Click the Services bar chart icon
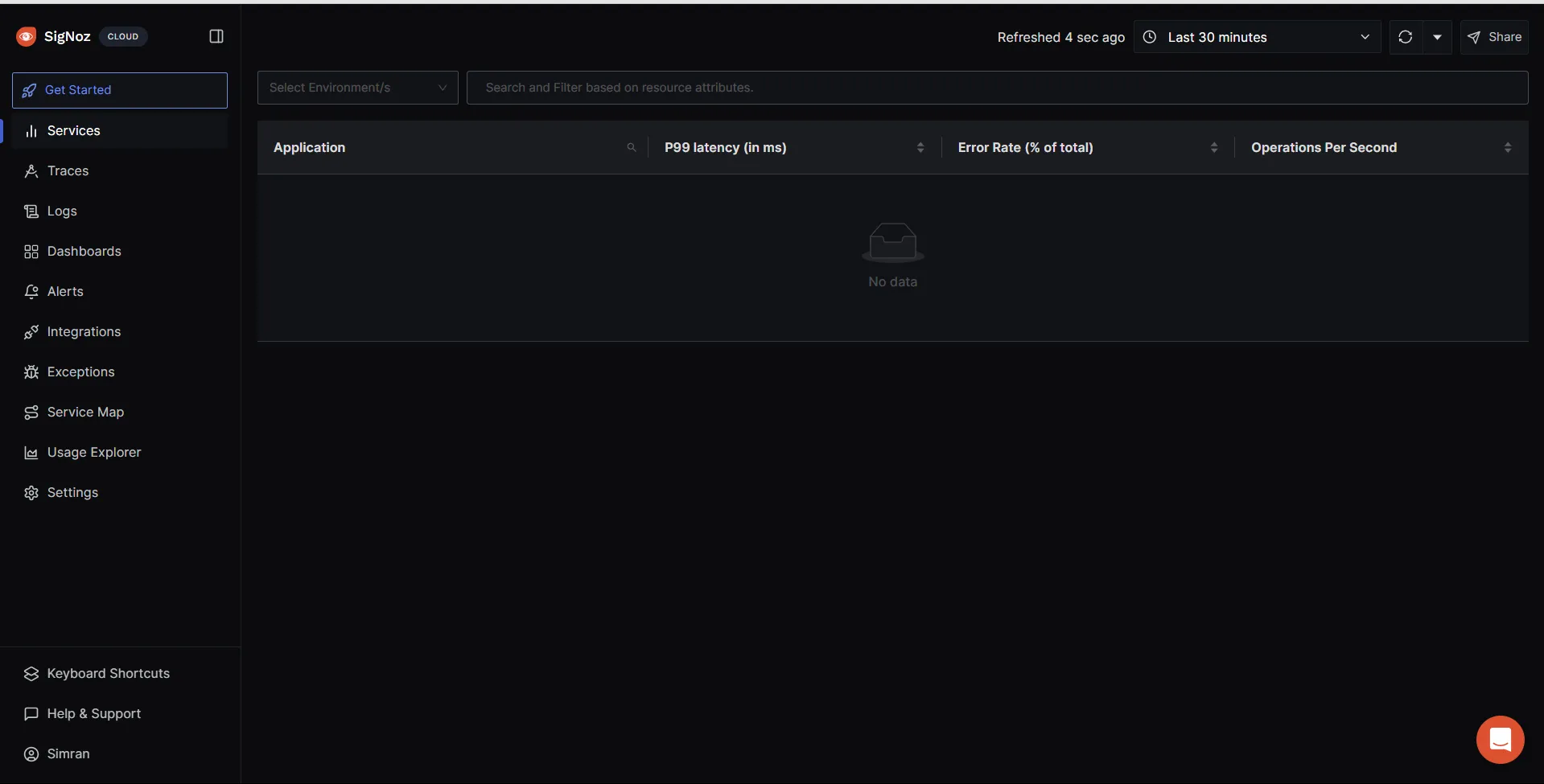 point(31,130)
